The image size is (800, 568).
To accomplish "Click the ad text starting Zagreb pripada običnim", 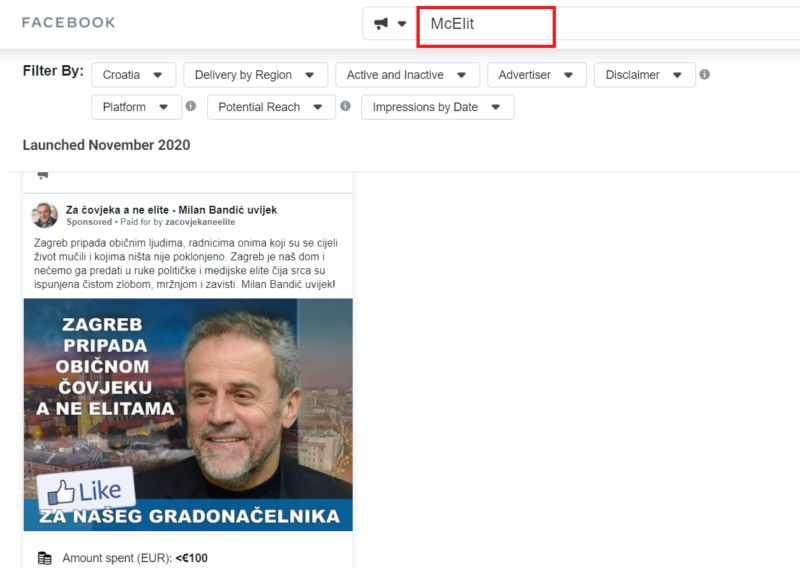I will pyautogui.click(x=186, y=263).
